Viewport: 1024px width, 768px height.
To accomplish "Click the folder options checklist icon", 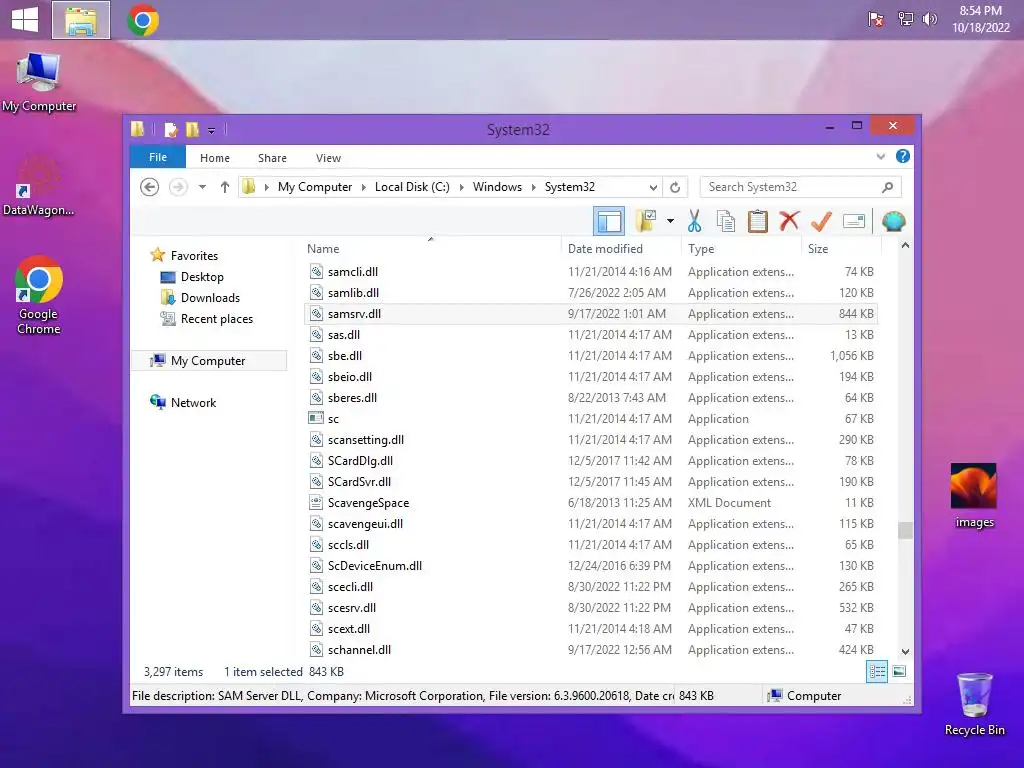I will 646,221.
